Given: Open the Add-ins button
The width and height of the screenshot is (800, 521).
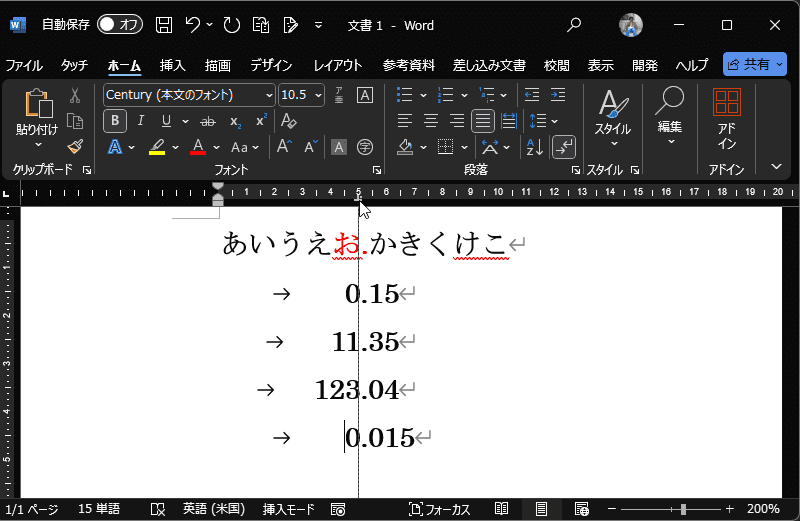Looking at the screenshot, I should pos(727,118).
